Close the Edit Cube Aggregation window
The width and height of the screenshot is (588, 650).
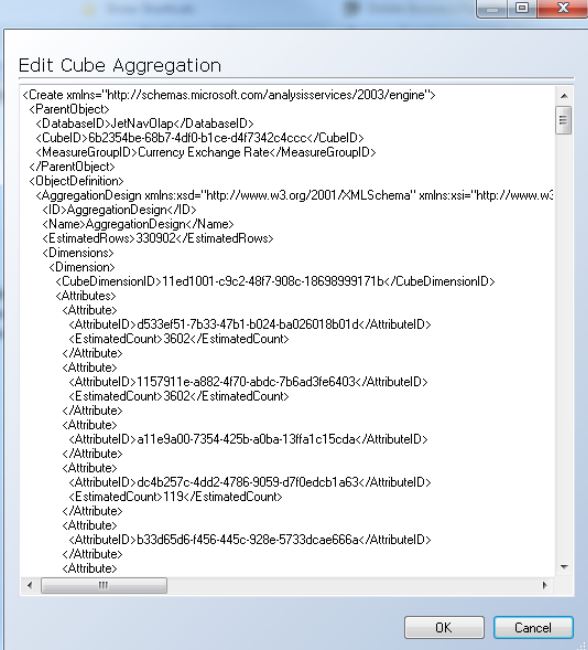click(563, 8)
